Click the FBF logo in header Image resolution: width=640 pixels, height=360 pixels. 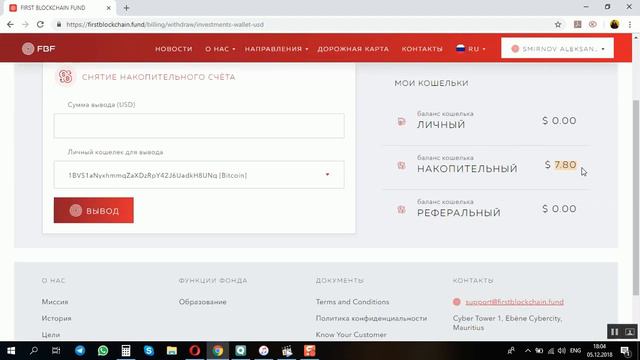click(x=38, y=49)
